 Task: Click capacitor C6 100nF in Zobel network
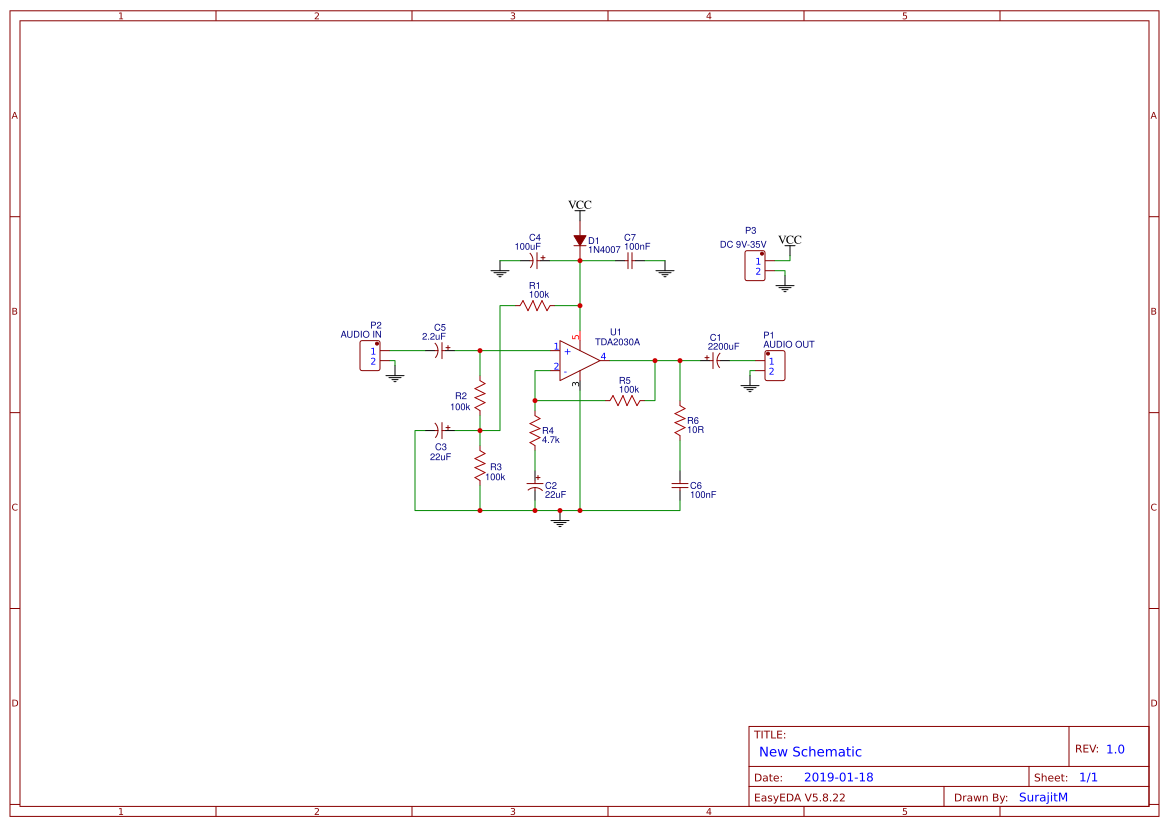pos(681,487)
